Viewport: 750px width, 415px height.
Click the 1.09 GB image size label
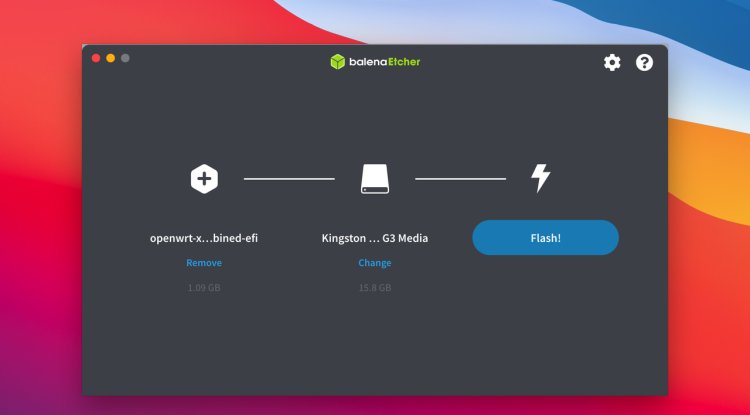(204, 288)
